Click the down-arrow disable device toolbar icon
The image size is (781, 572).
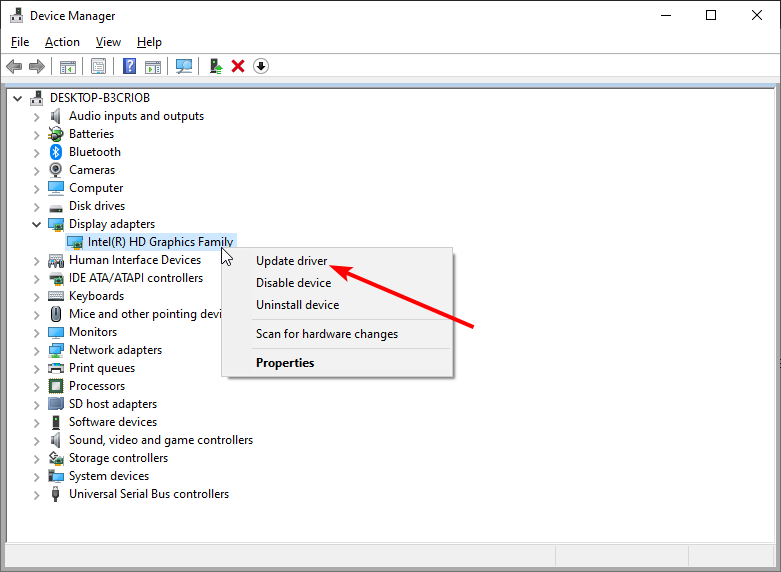261,66
